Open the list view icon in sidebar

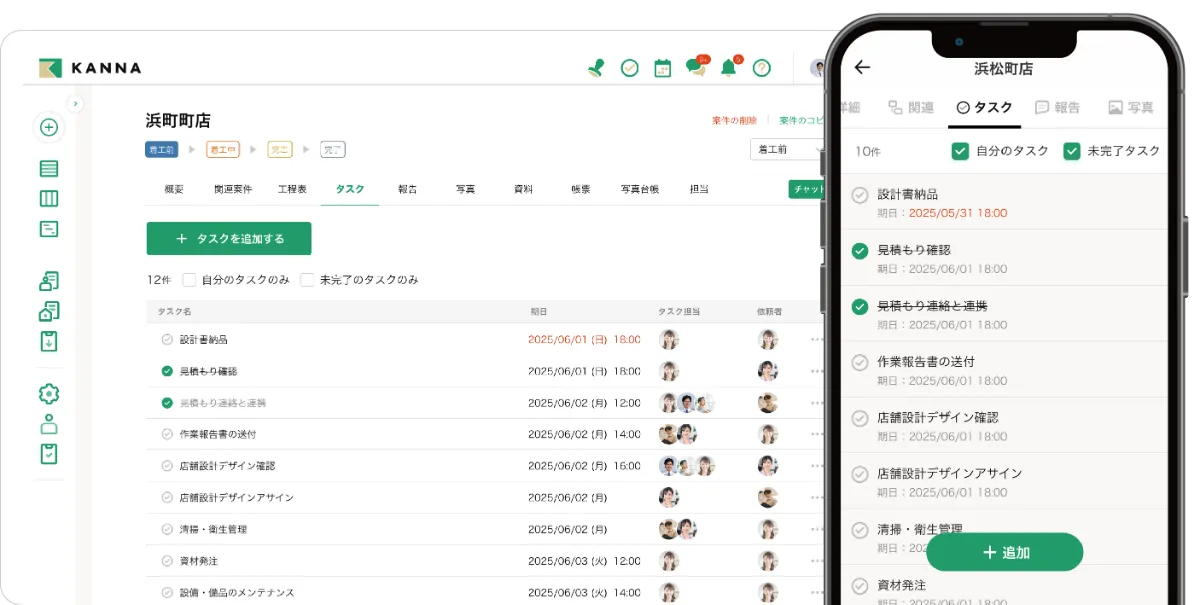point(49,168)
